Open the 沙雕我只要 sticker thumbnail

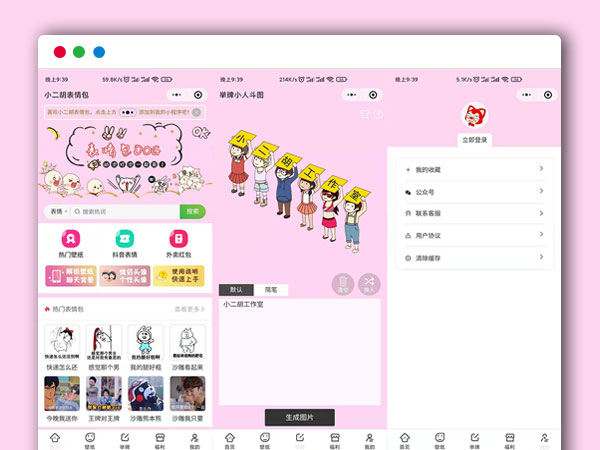188,394
